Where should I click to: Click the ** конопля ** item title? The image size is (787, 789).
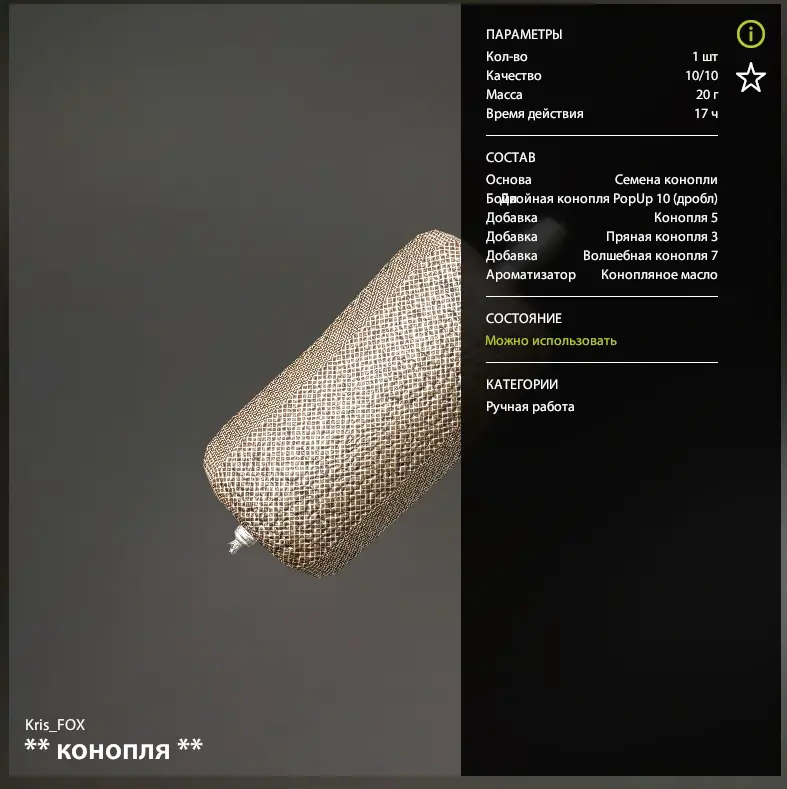click(x=114, y=749)
